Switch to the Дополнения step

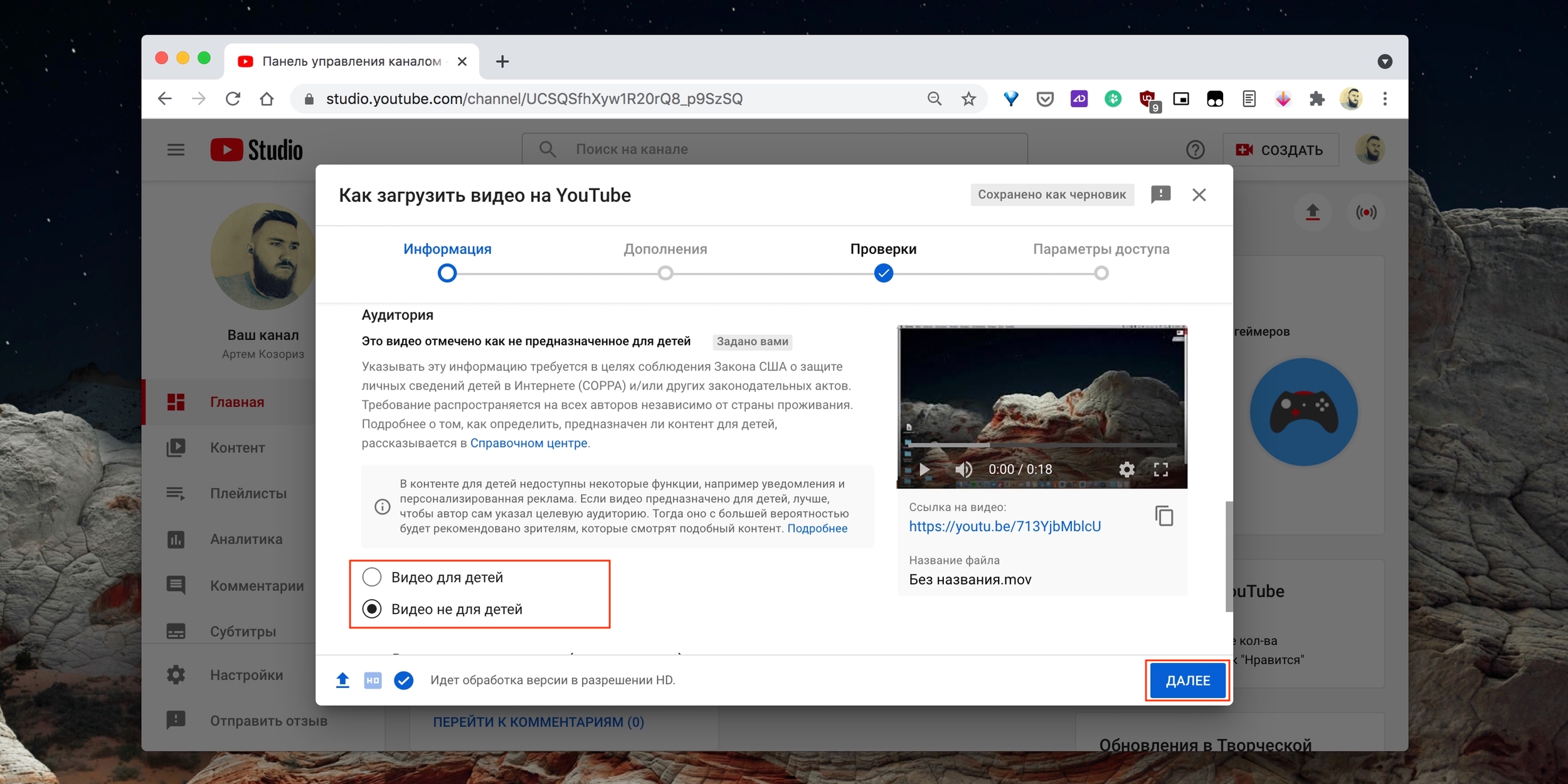point(665,249)
